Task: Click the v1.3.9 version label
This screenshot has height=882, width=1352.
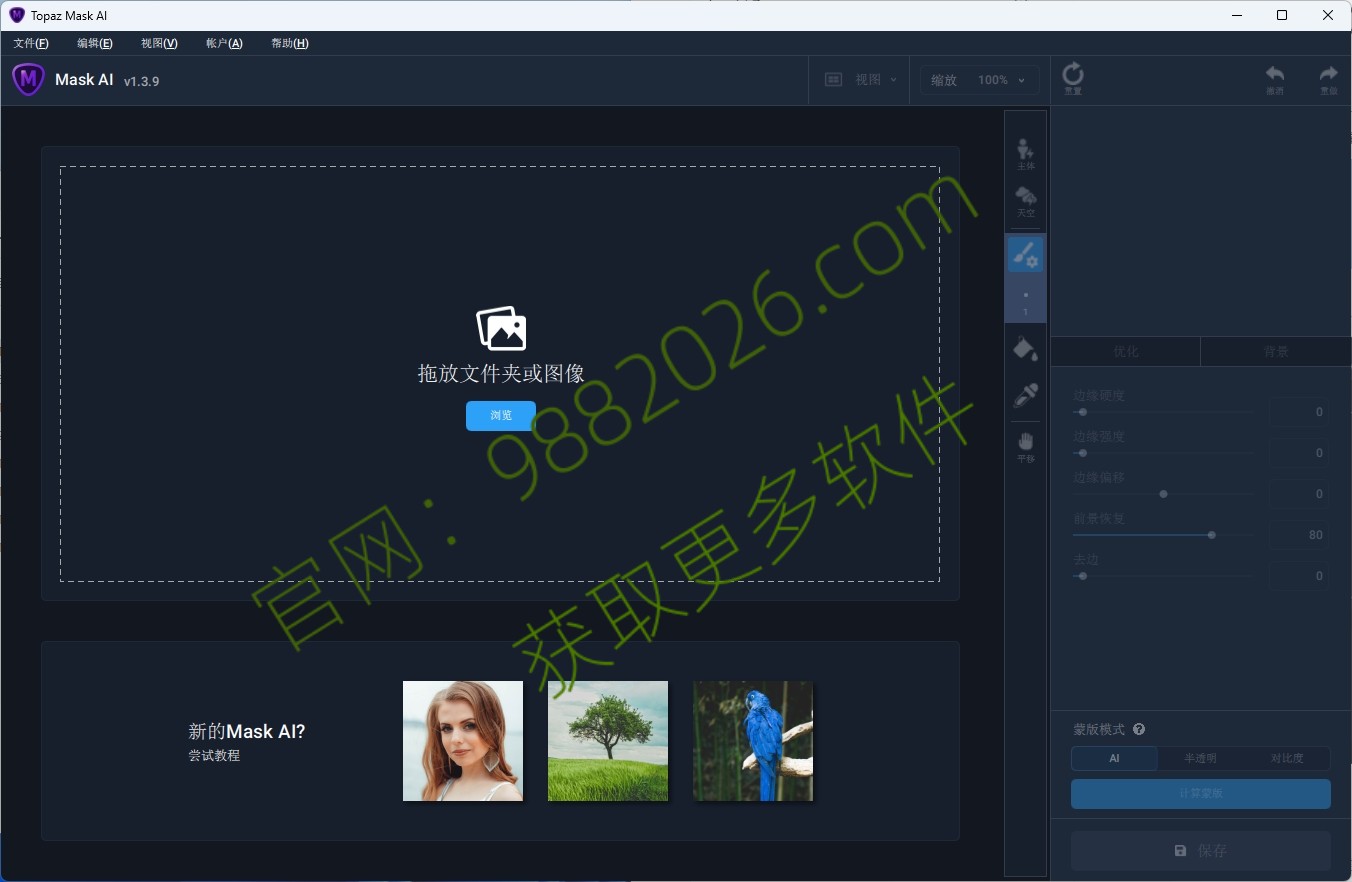Action: (x=141, y=81)
